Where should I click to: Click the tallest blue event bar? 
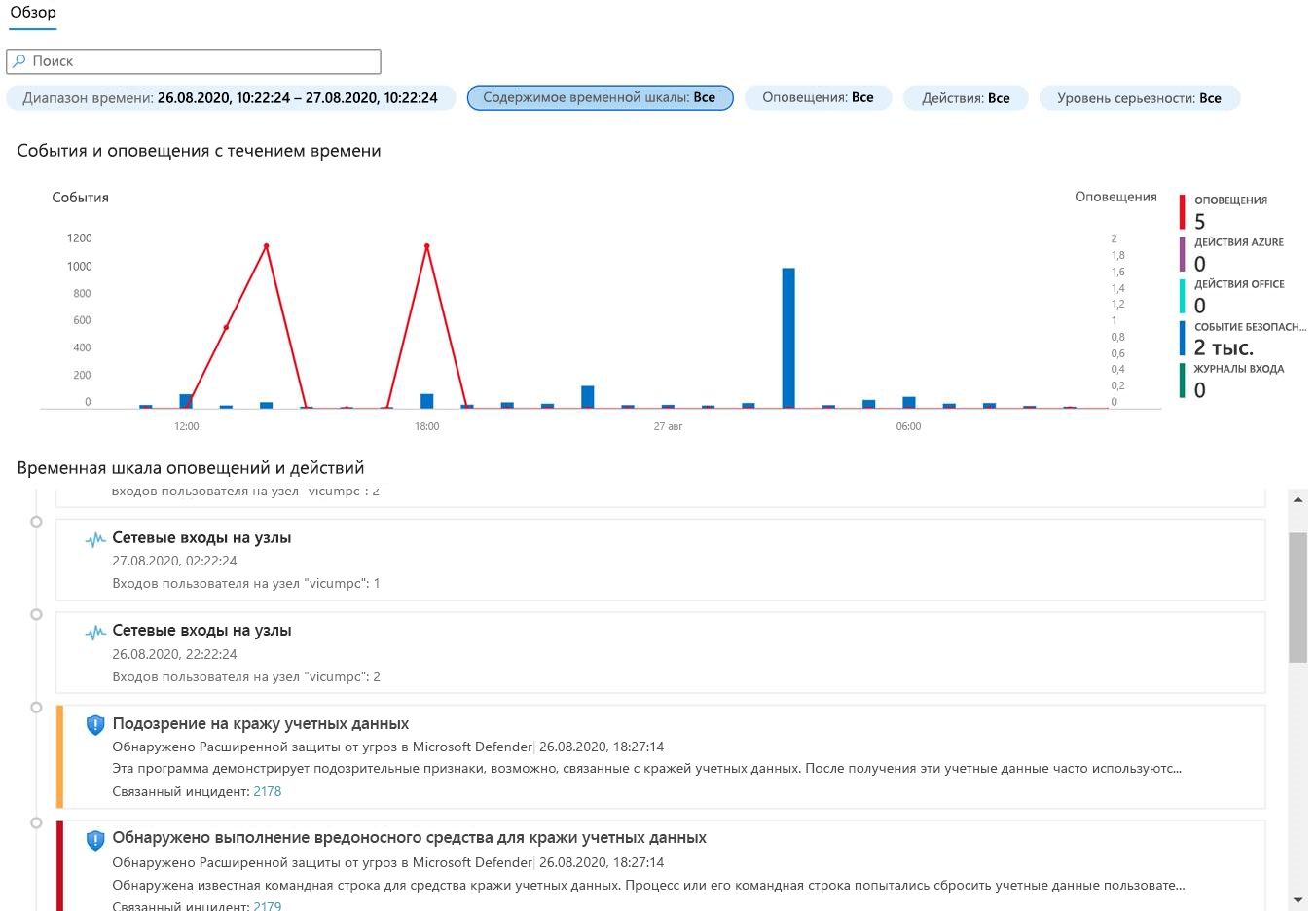click(788, 338)
